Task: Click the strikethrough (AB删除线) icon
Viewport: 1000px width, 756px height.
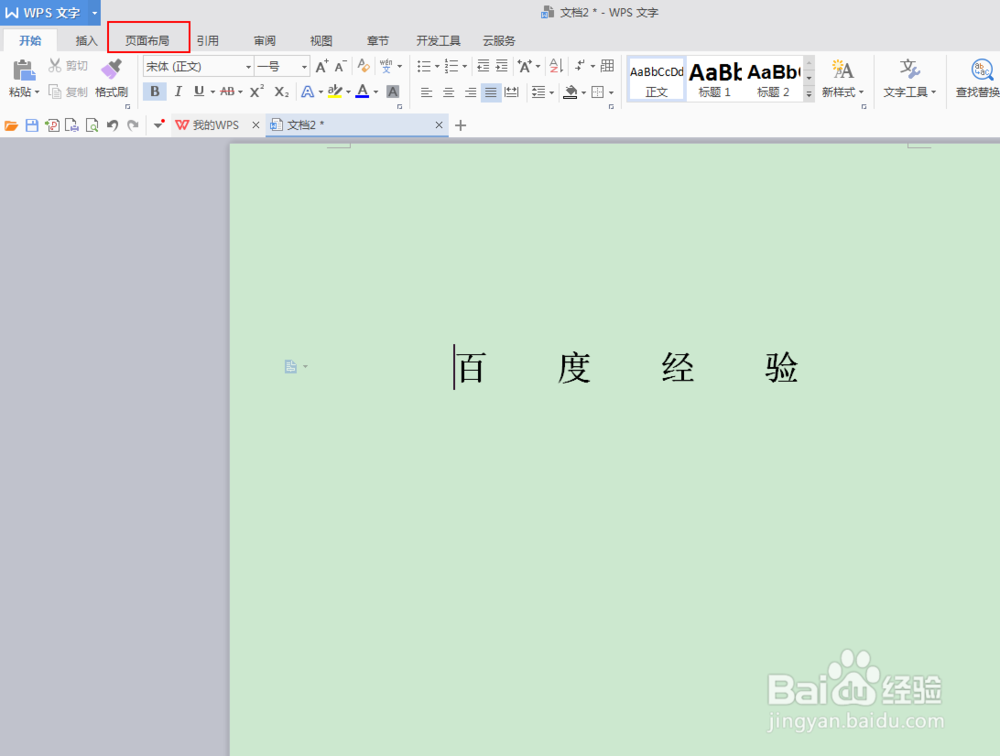Action: coord(228,91)
